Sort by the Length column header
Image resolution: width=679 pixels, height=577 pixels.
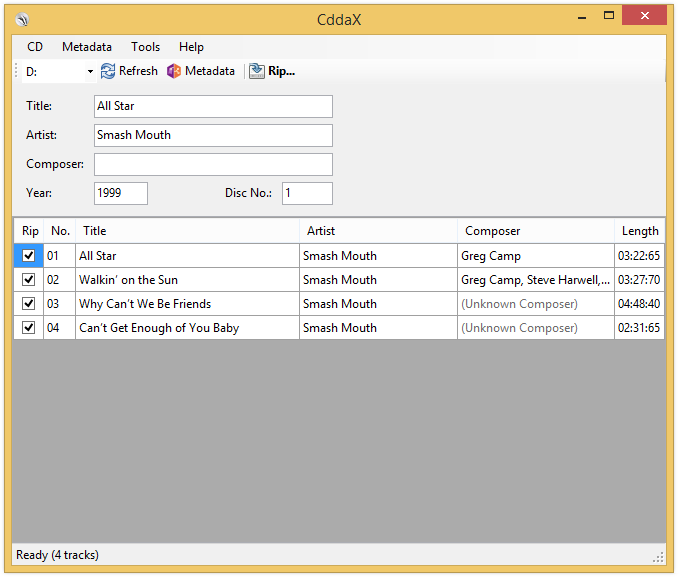click(x=639, y=231)
